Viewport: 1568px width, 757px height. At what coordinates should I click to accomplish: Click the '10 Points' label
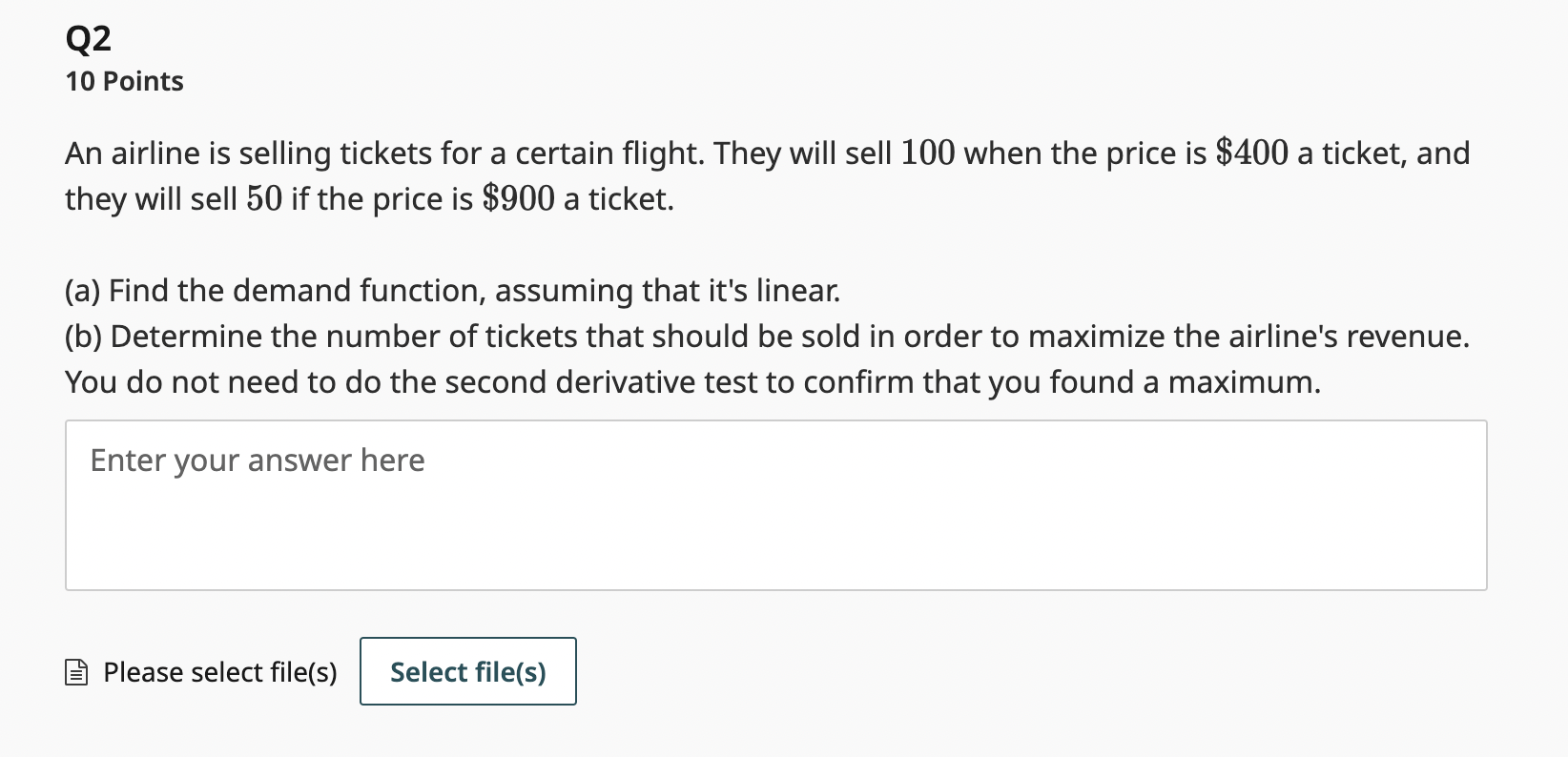point(124,82)
